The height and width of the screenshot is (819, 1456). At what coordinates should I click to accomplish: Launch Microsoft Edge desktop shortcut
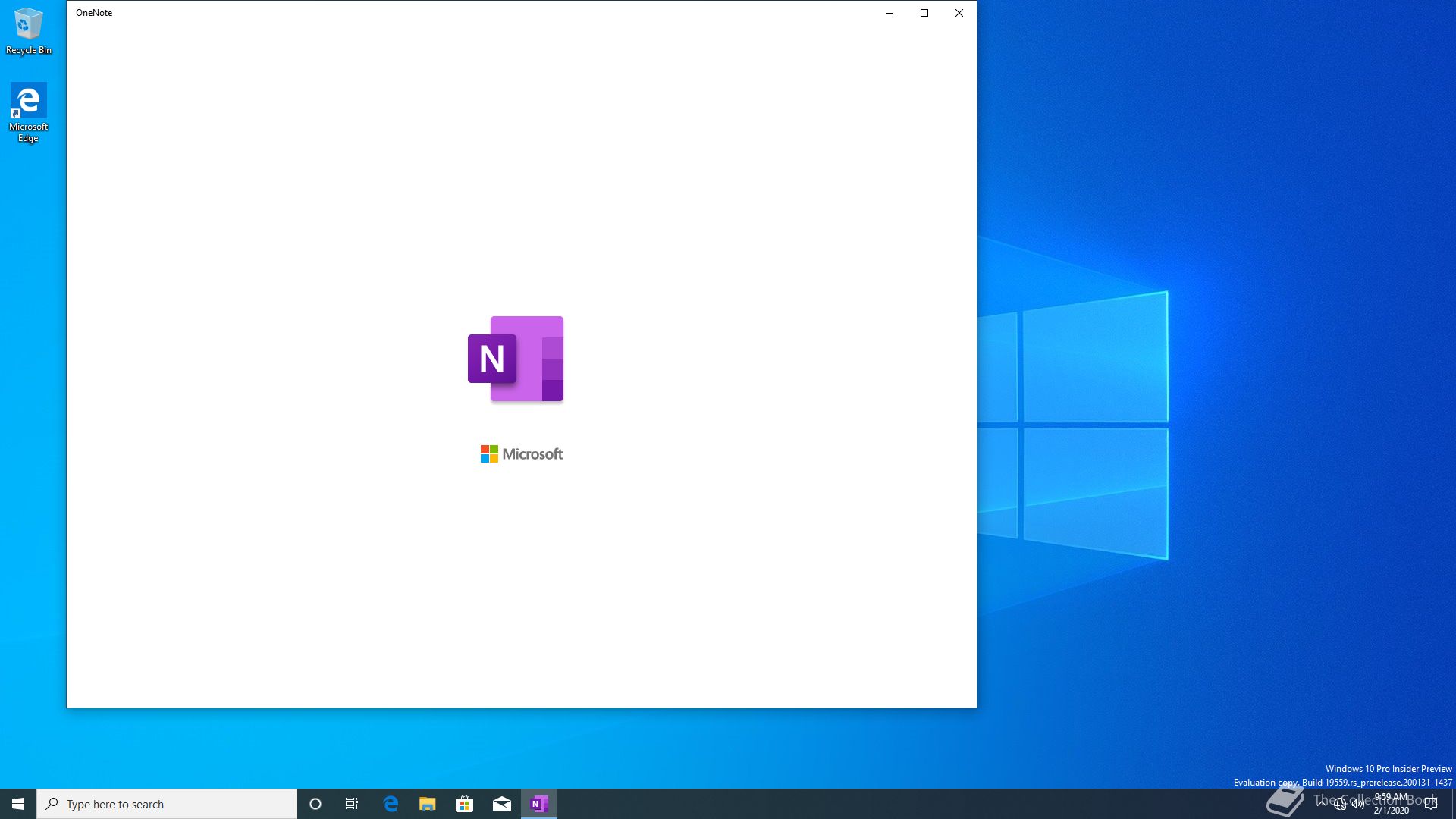click(x=28, y=112)
